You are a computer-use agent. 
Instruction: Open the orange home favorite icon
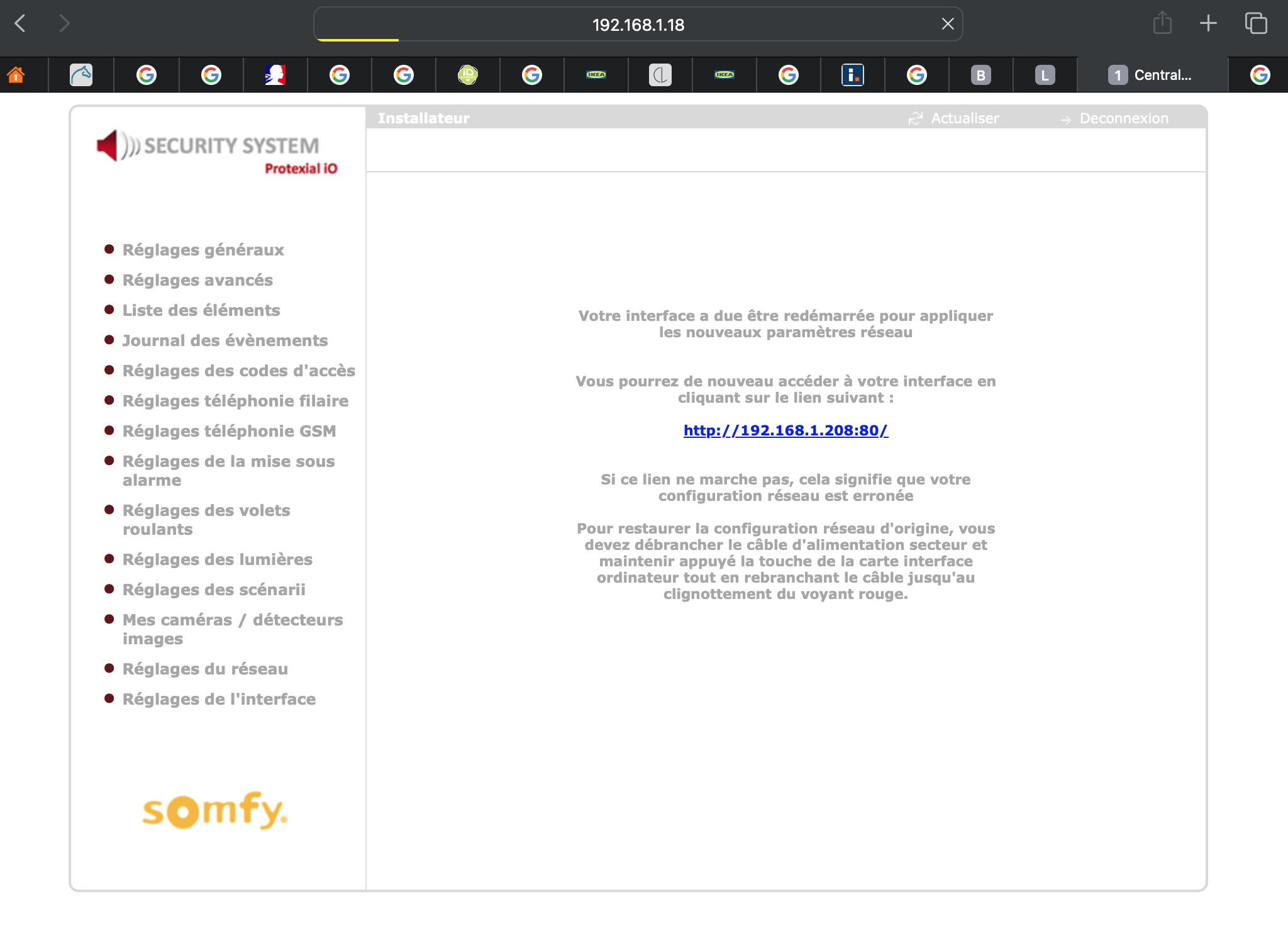tap(16, 75)
